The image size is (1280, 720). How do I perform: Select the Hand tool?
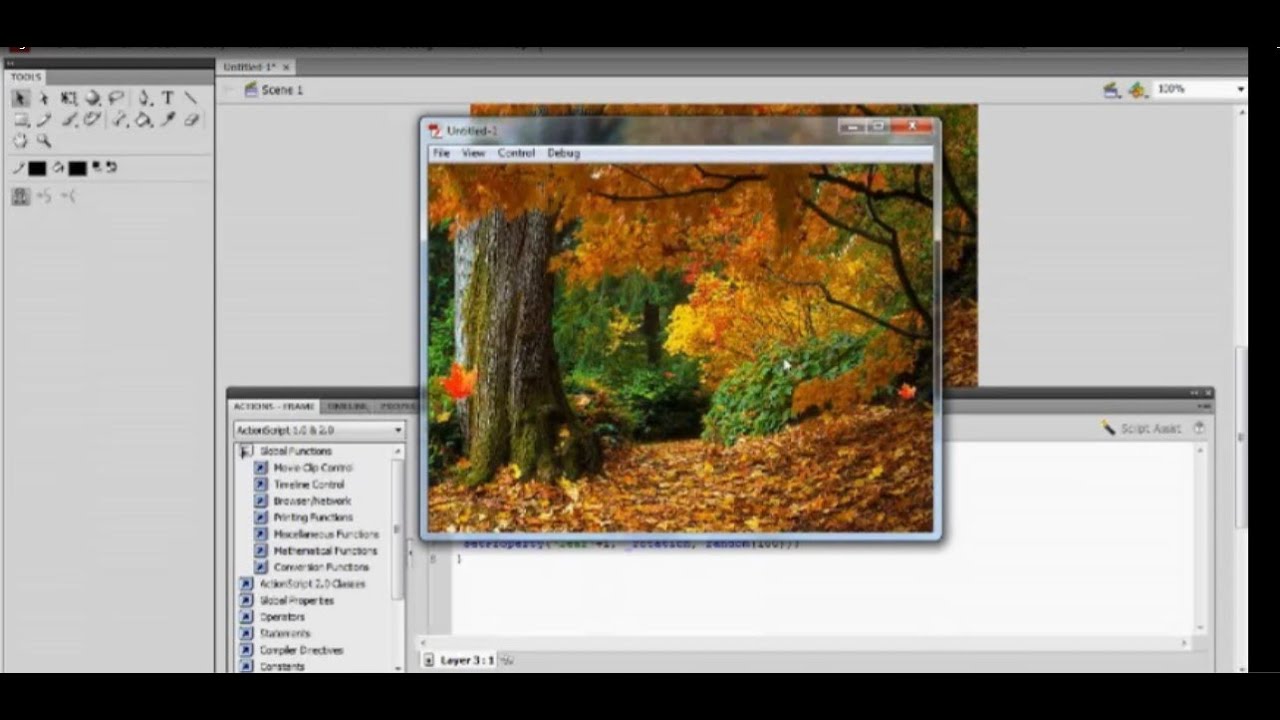20,142
